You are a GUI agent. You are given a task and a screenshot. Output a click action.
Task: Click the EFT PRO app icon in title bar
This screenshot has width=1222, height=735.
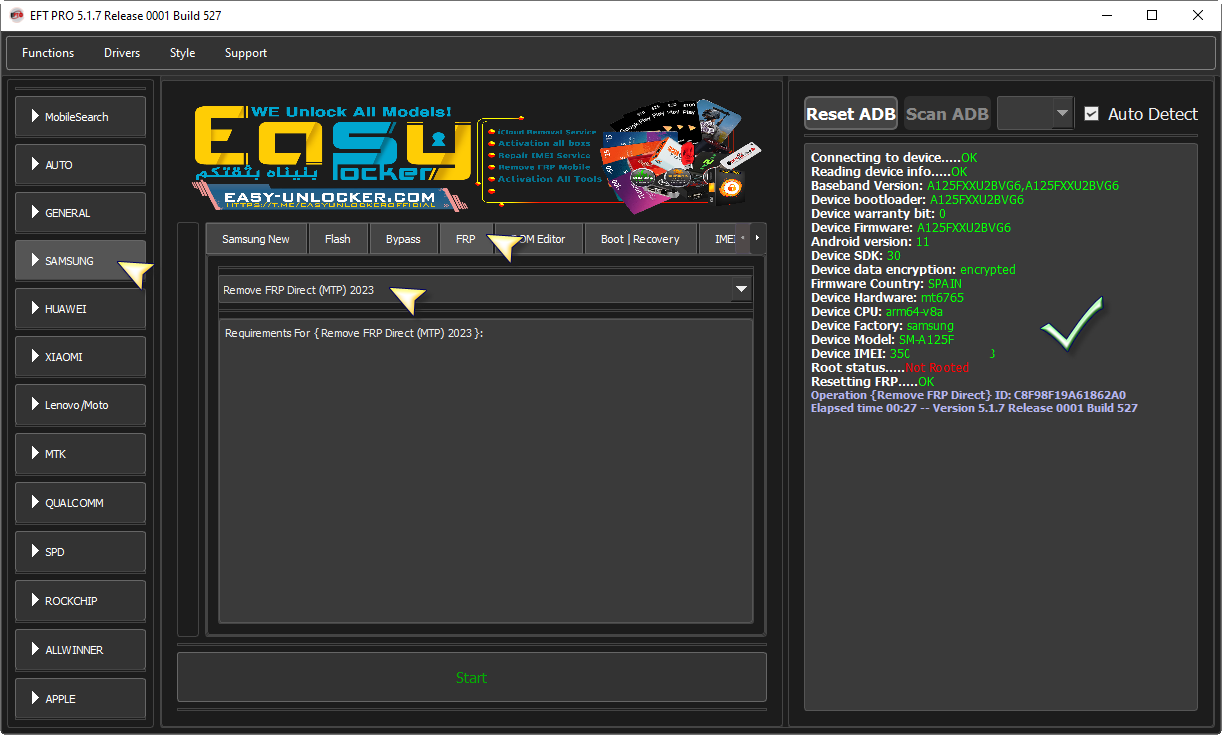(x=17, y=16)
